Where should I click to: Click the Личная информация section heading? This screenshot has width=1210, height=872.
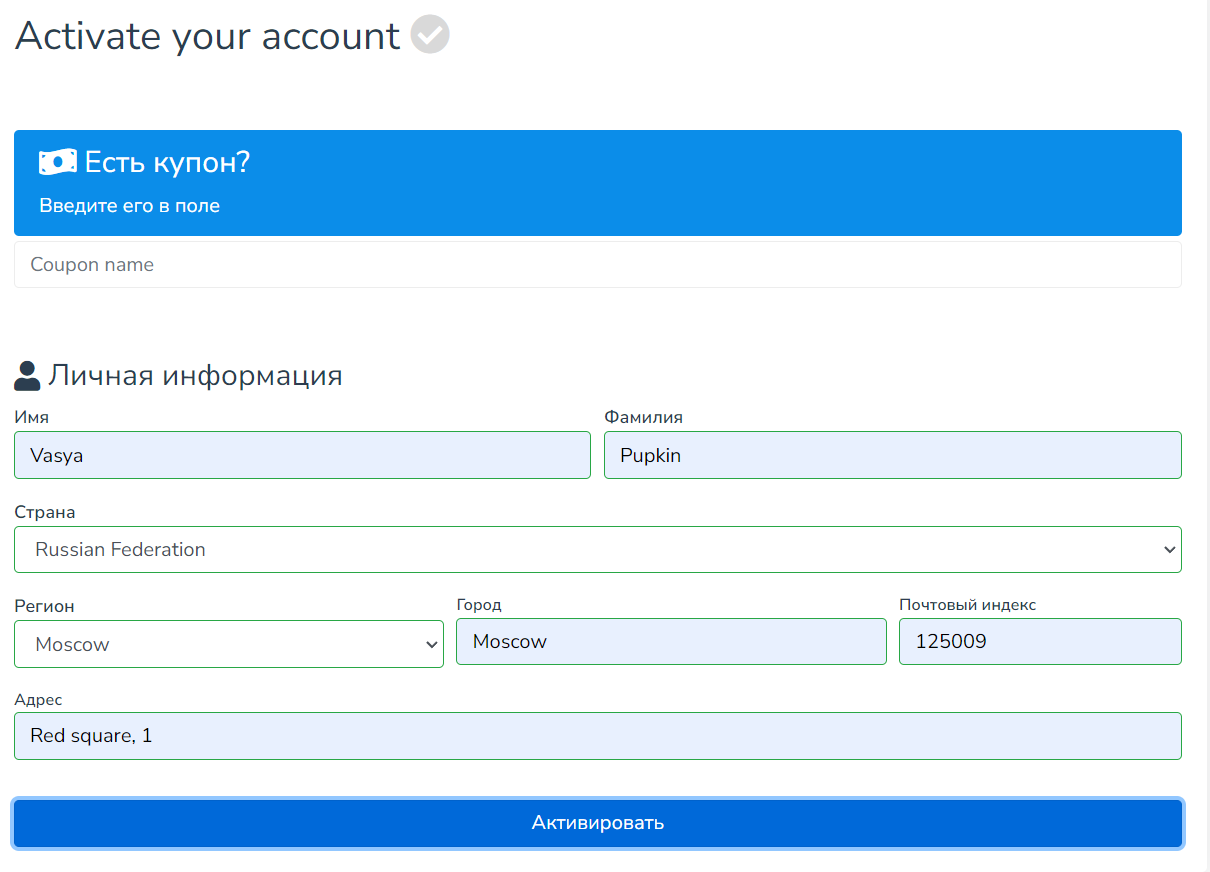point(195,376)
